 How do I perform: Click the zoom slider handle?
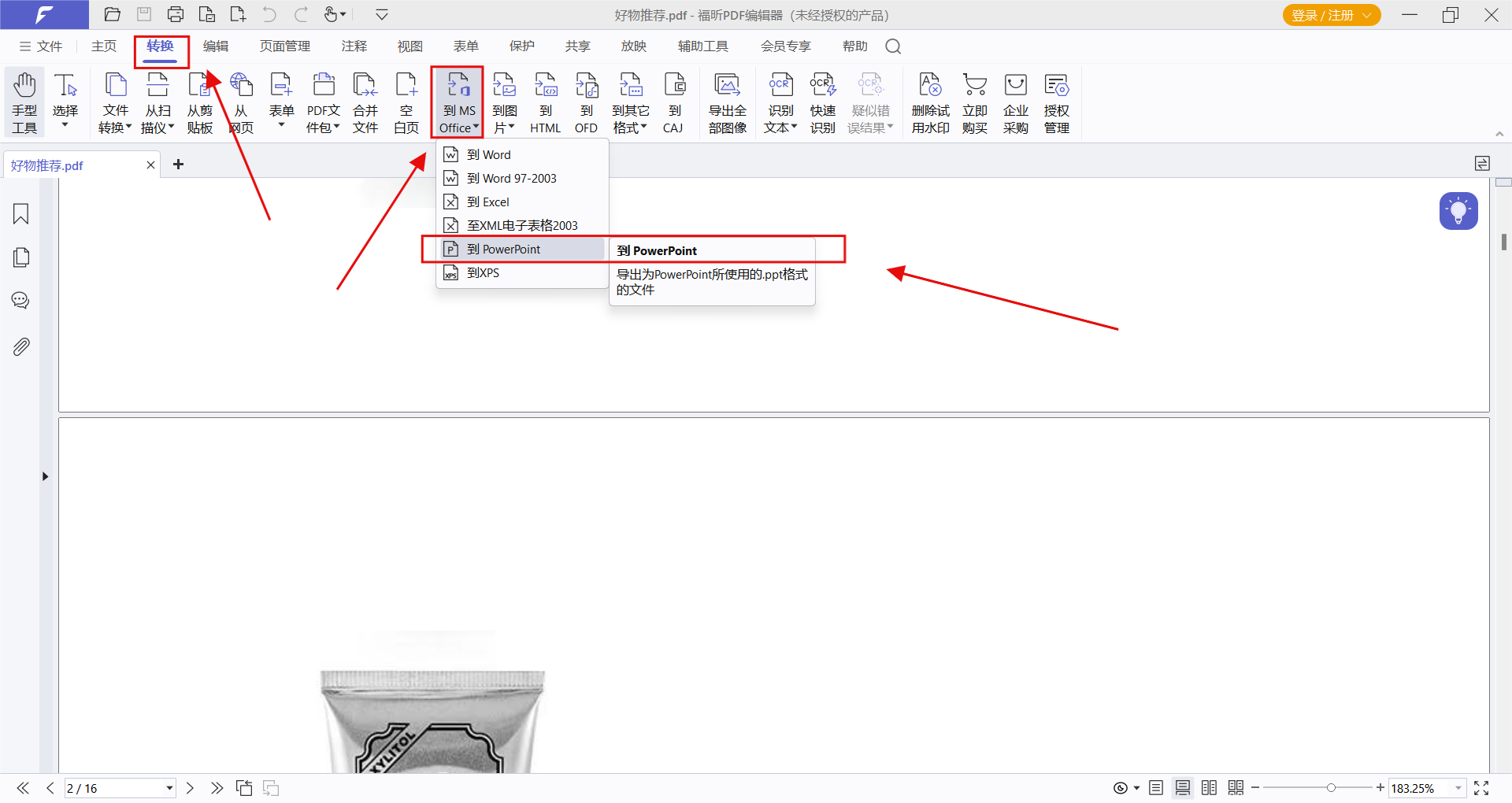coord(1331,787)
